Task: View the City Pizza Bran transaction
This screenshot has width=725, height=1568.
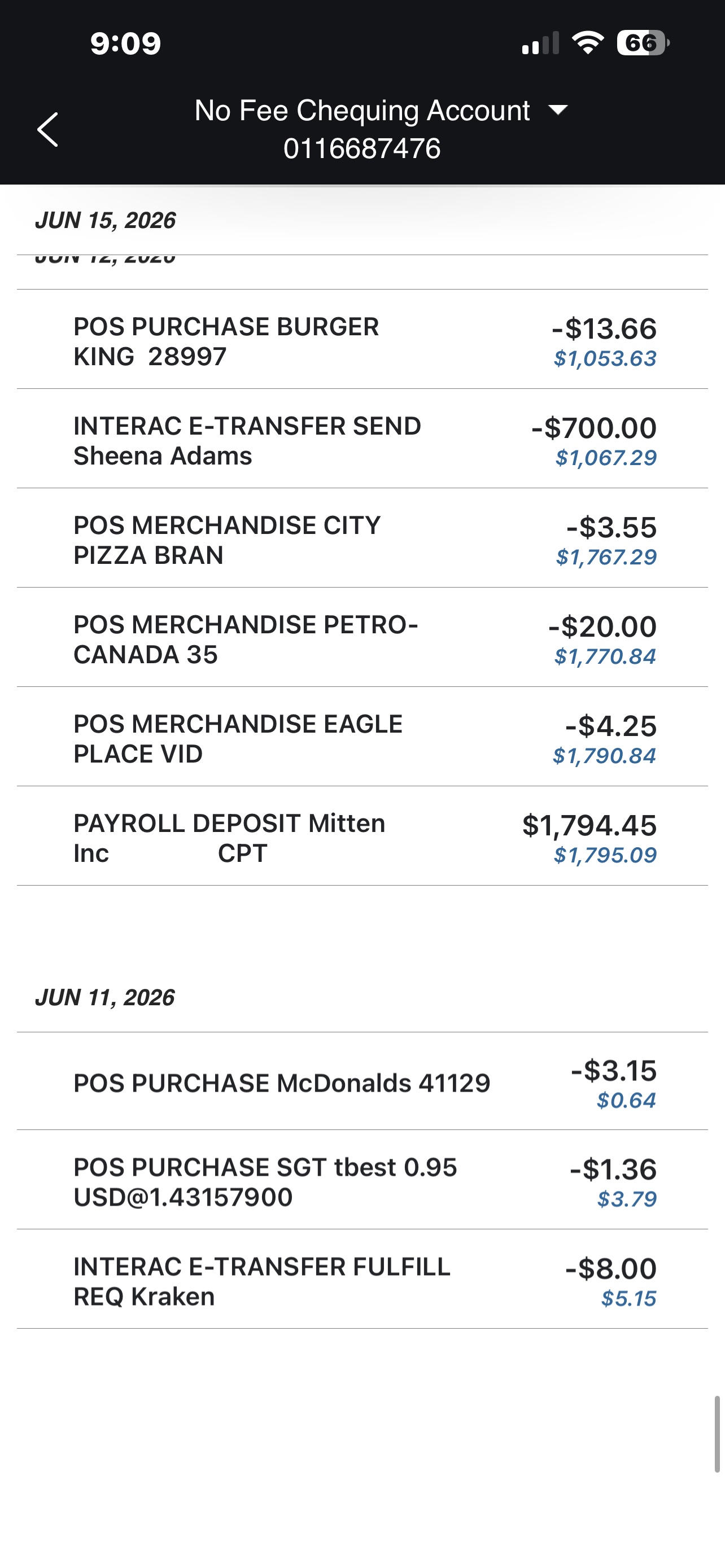Action: [x=362, y=537]
